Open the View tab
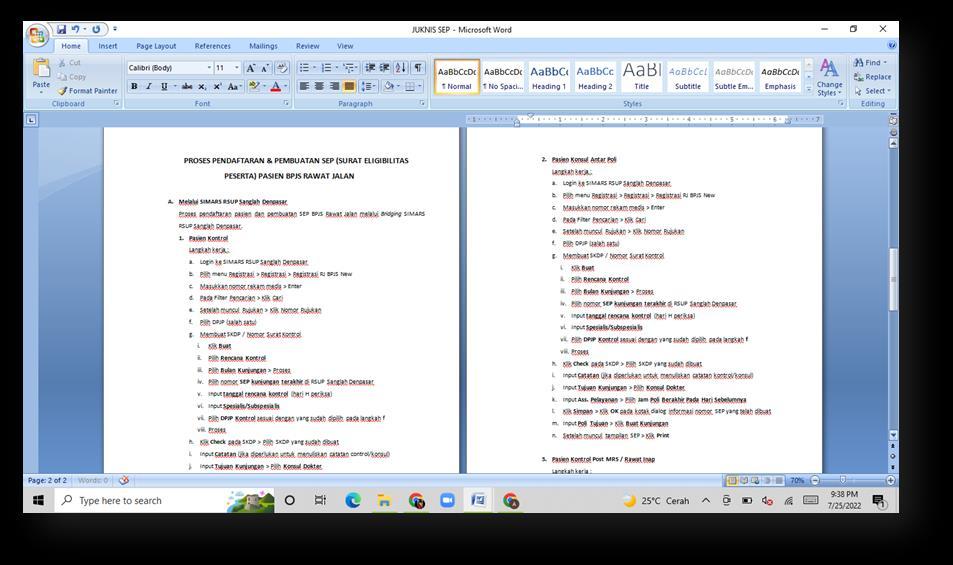The height and width of the screenshot is (565, 953). [345, 46]
